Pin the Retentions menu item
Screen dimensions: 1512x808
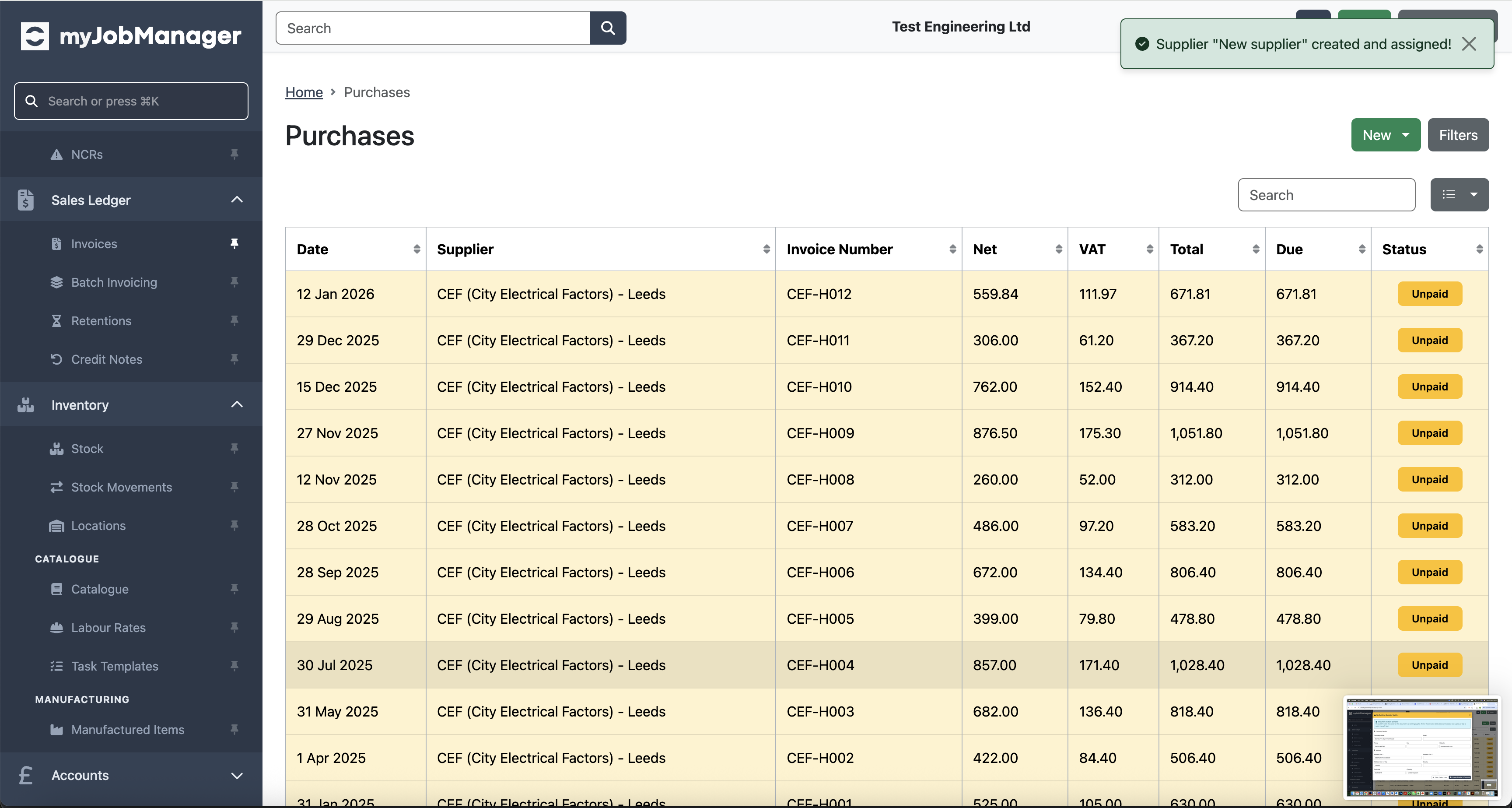234,320
